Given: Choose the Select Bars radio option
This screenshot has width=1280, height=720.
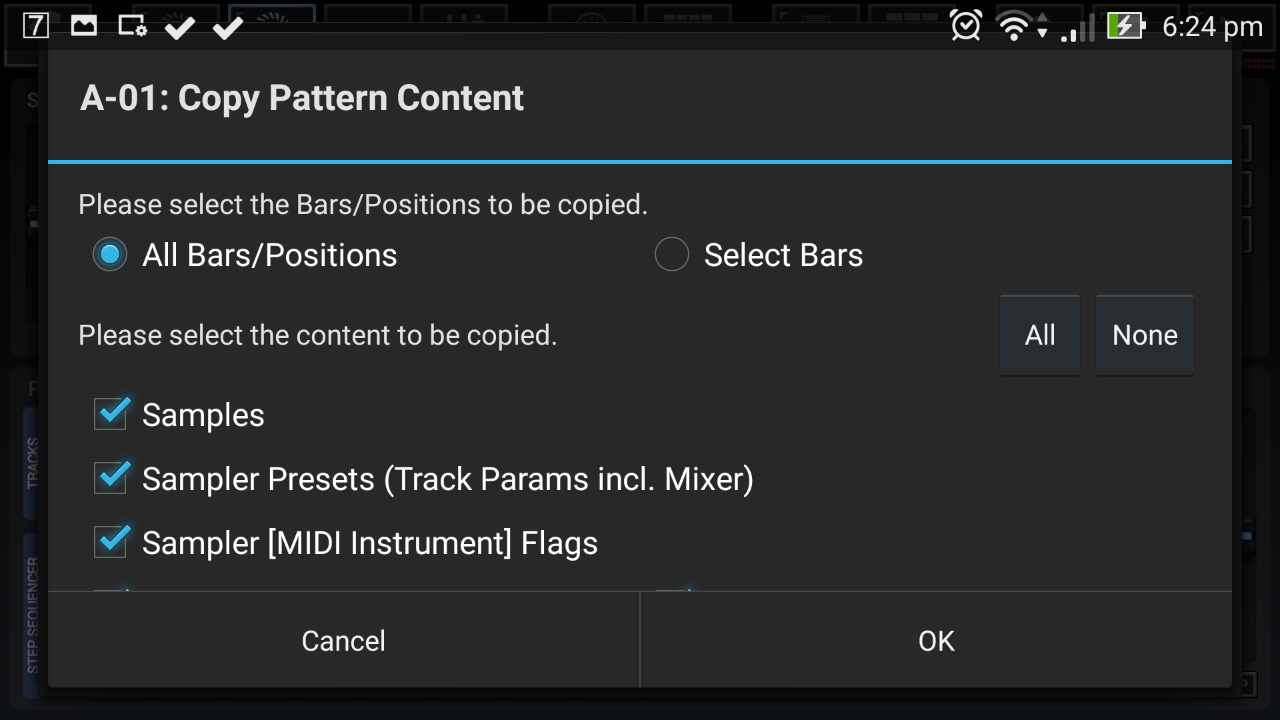Looking at the screenshot, I should click(x=672, y=255).
